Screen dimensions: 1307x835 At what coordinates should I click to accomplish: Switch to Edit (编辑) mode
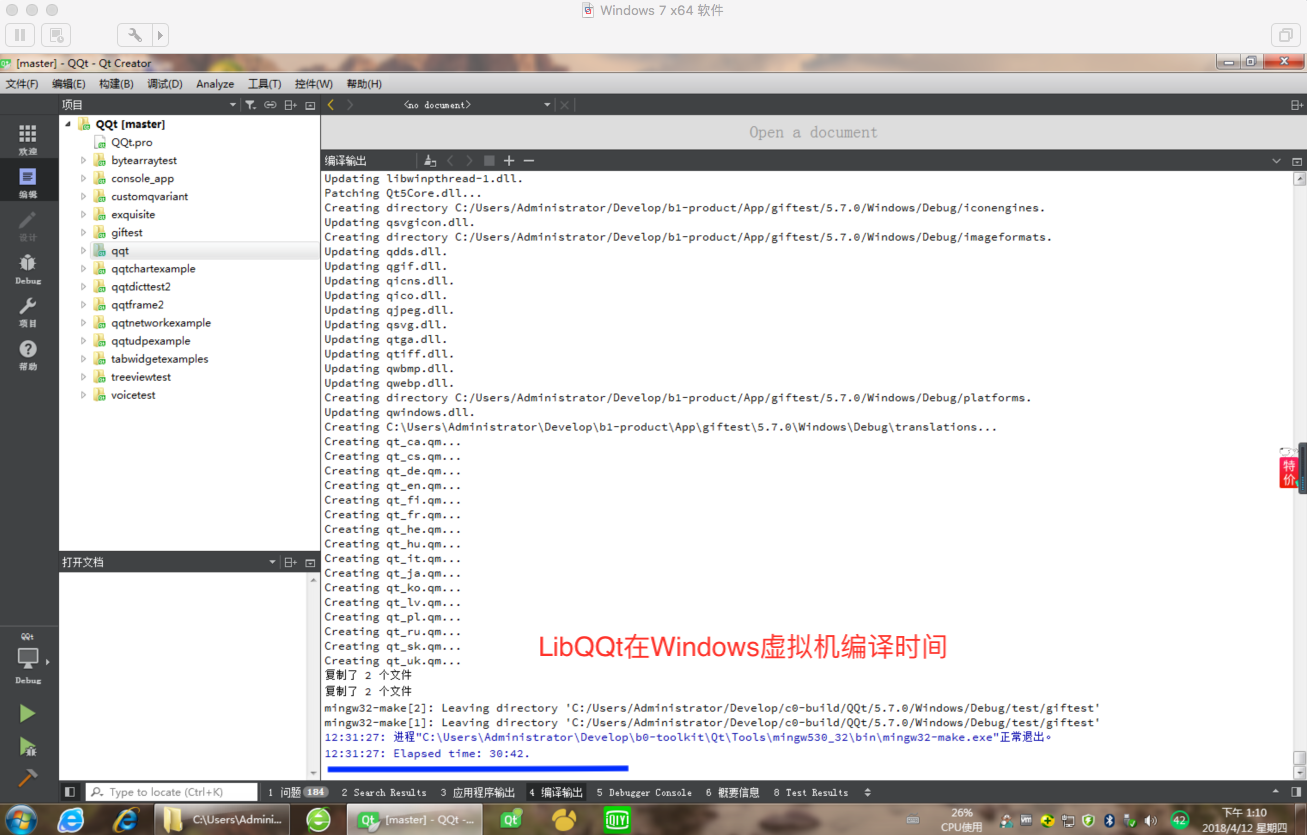(x=28, y=182)
